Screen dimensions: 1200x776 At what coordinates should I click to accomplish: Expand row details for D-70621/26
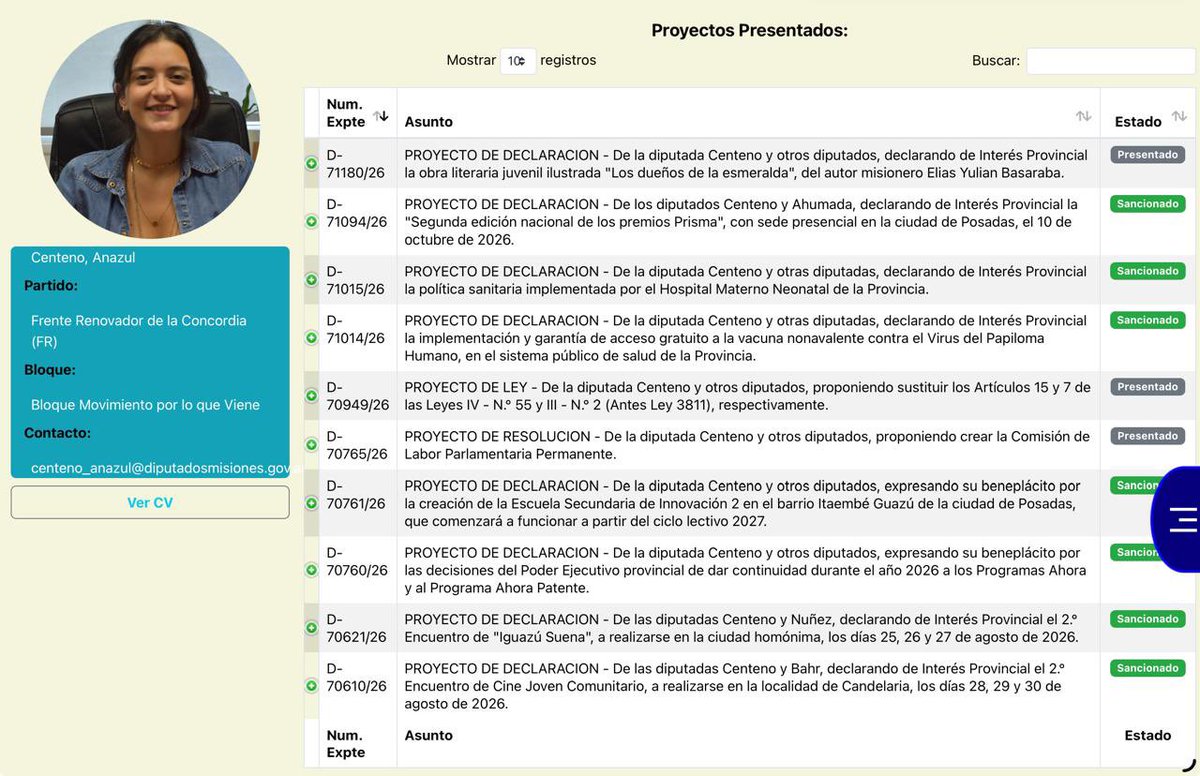click(x=311, y=628)
